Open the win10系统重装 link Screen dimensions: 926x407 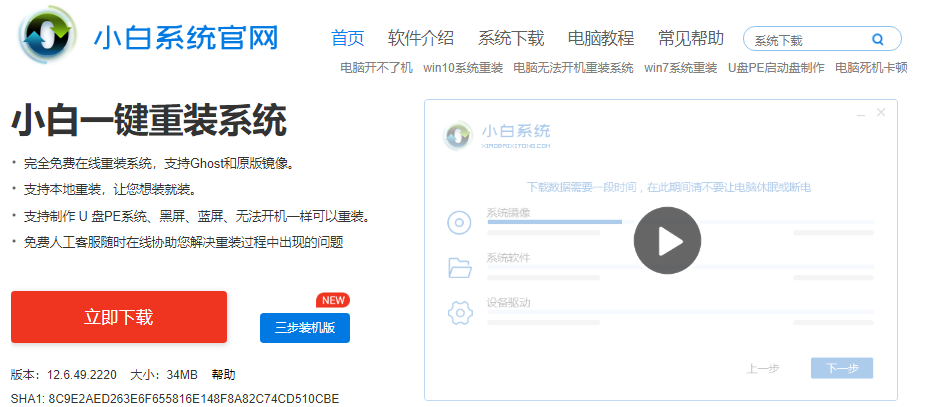(462, 68)
